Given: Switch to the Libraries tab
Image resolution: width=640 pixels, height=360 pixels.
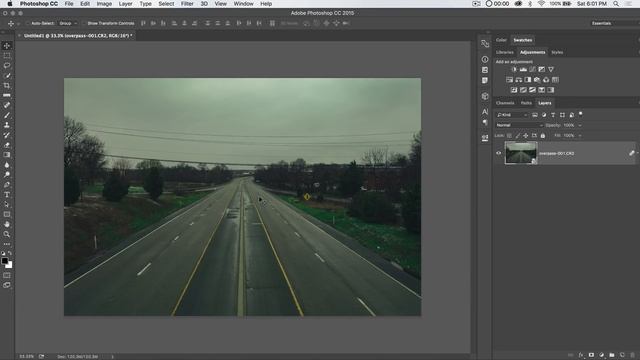Looking at the screenshot, I should pos(504,52).
